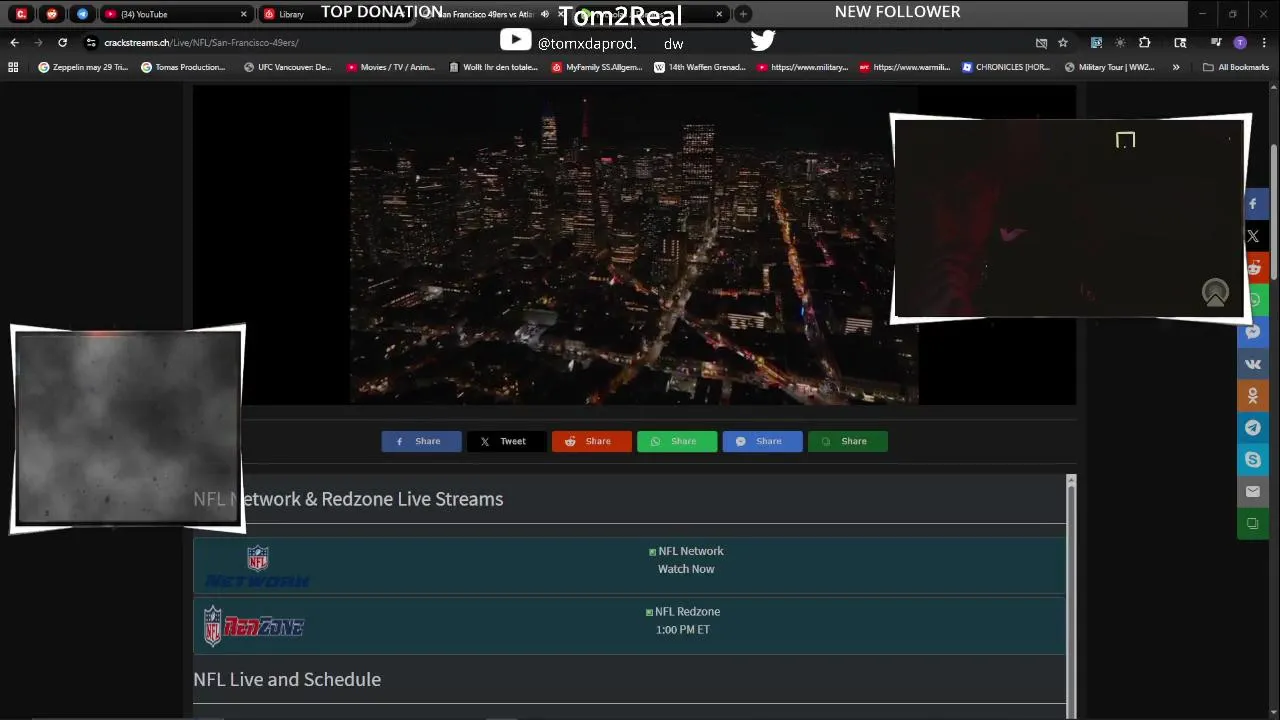Click the Messenger icon in the side share bar
The height and width of the screenshot is (720, 1280).
pyautogui.click(x=1253, y=332)
